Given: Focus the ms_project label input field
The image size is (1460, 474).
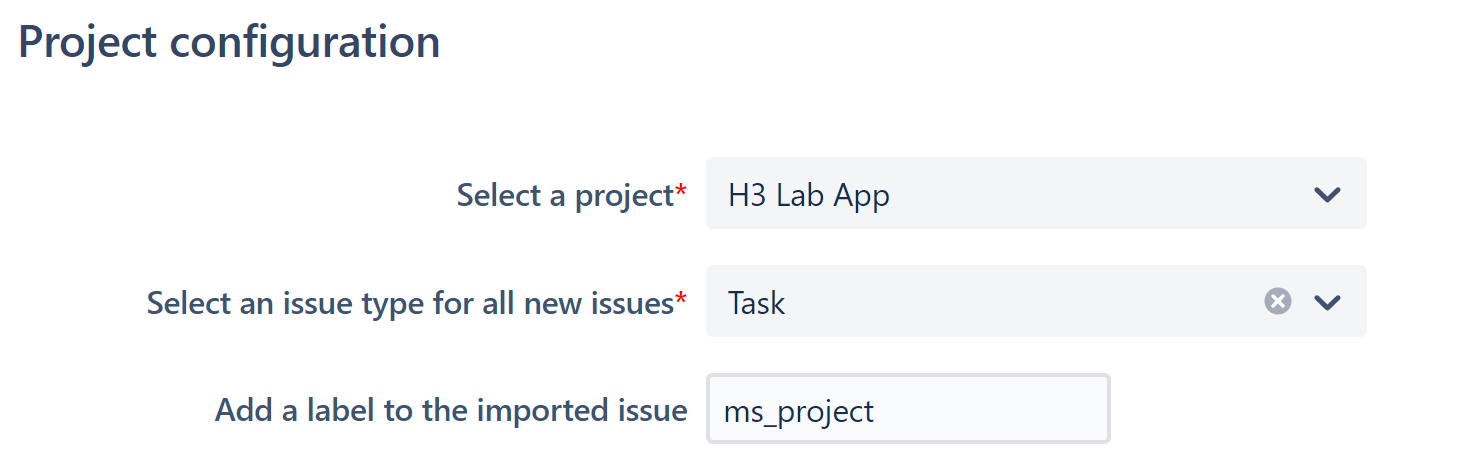Looking at the screenshot, I should [x=908, y=408].
